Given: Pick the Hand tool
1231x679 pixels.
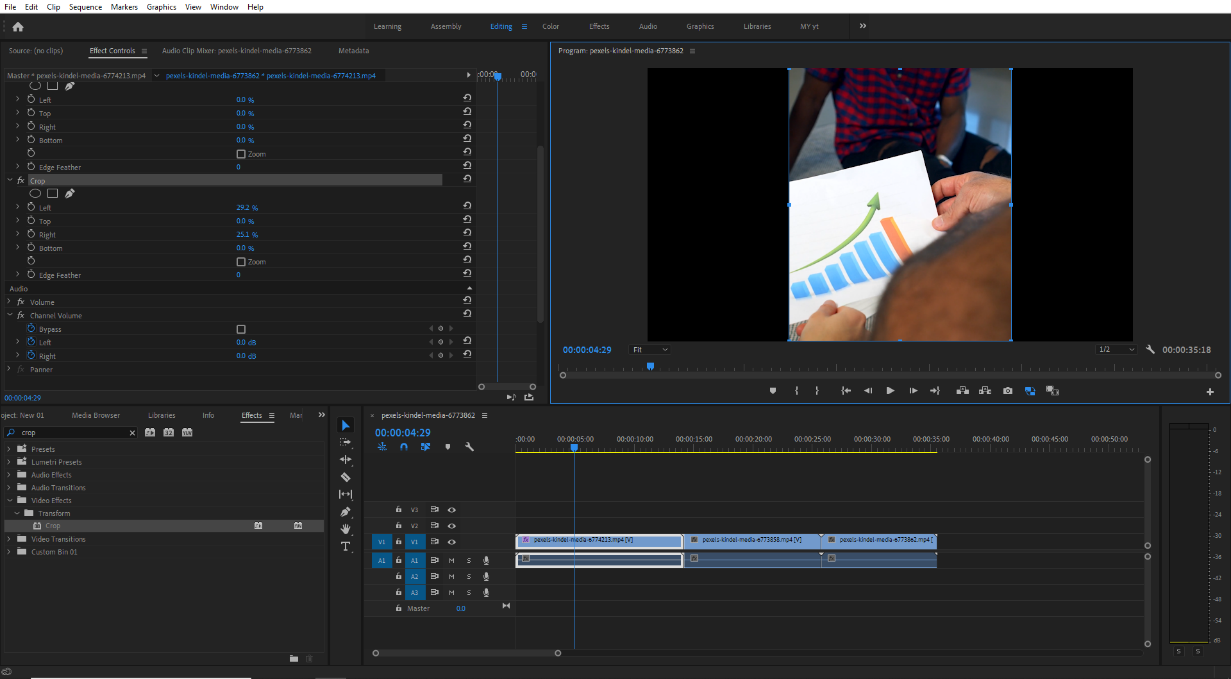Looking at the screenshot, I should [346, 528].
